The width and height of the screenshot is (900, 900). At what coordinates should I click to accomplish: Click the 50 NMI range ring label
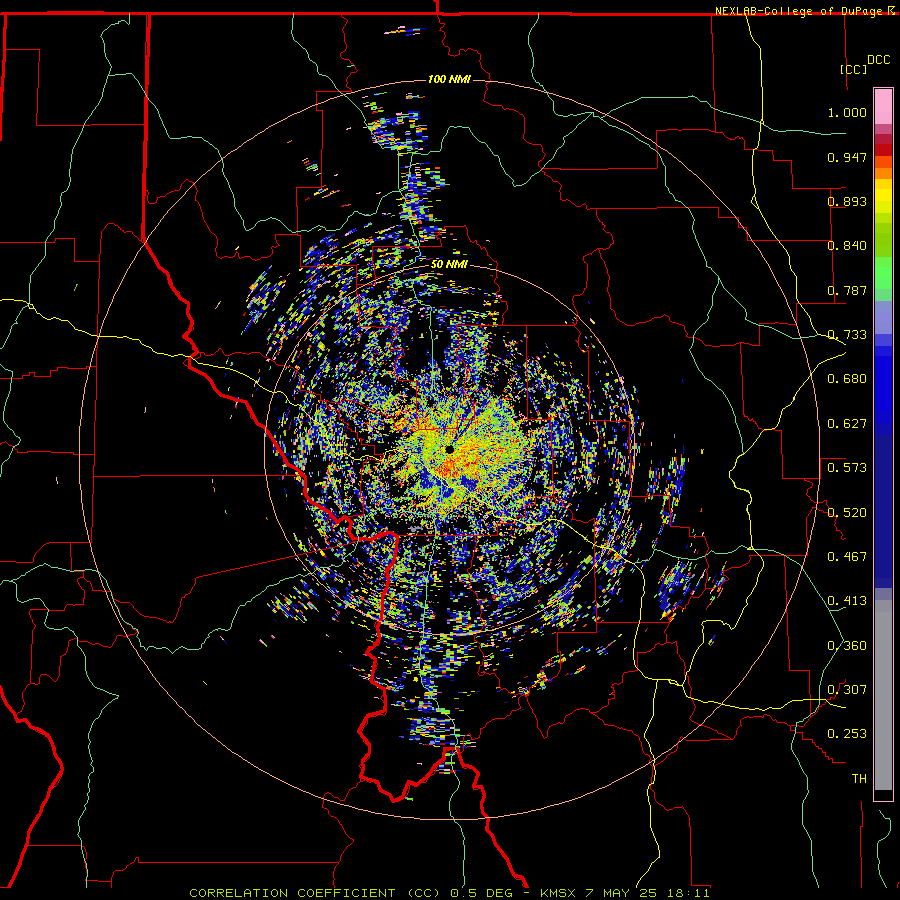click(x=449, y=264)
